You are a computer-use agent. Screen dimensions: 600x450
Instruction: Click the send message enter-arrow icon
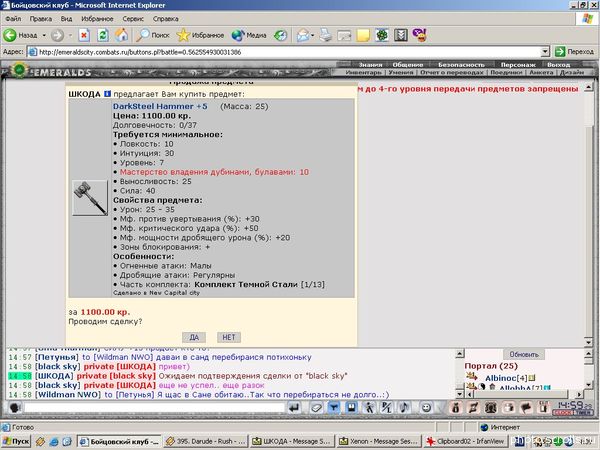(294, 408)
